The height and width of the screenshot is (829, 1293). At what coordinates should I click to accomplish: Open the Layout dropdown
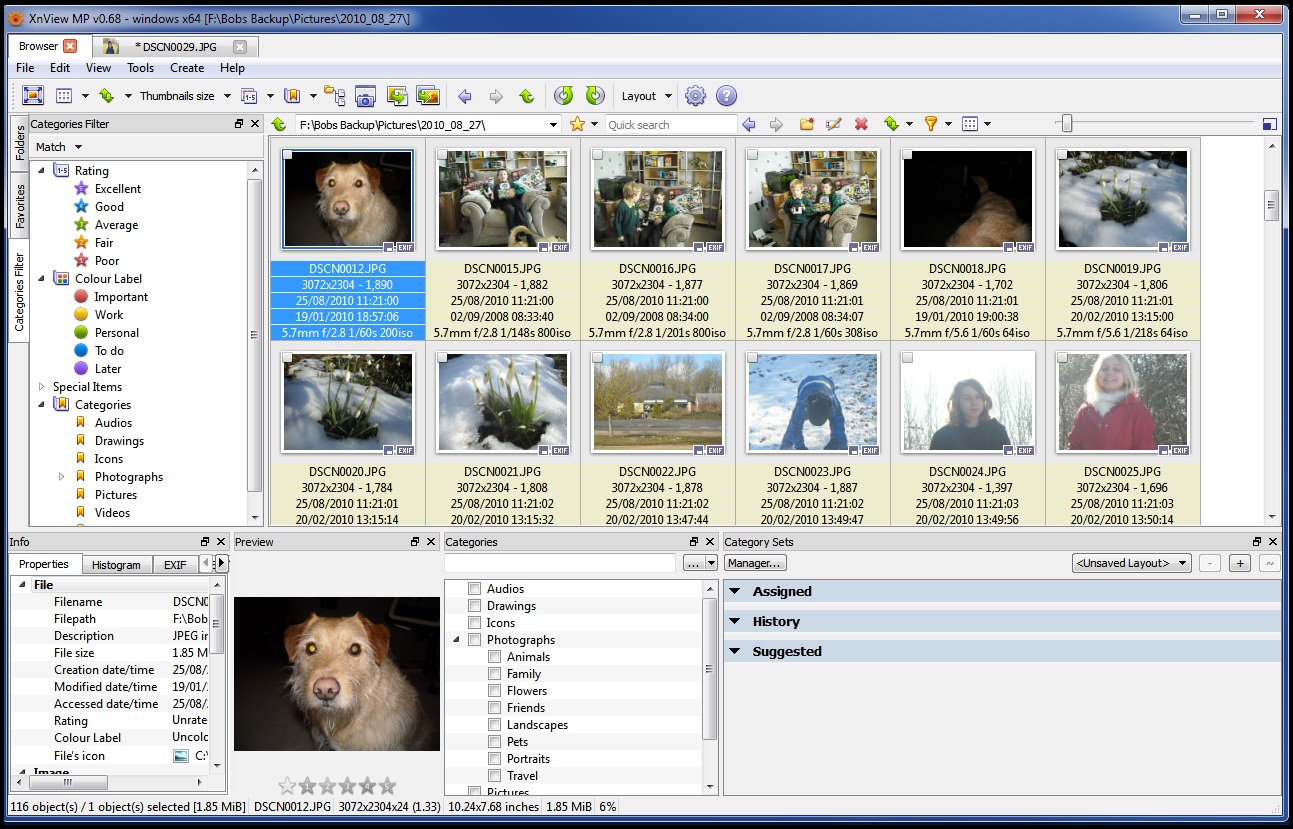(647, 96)
